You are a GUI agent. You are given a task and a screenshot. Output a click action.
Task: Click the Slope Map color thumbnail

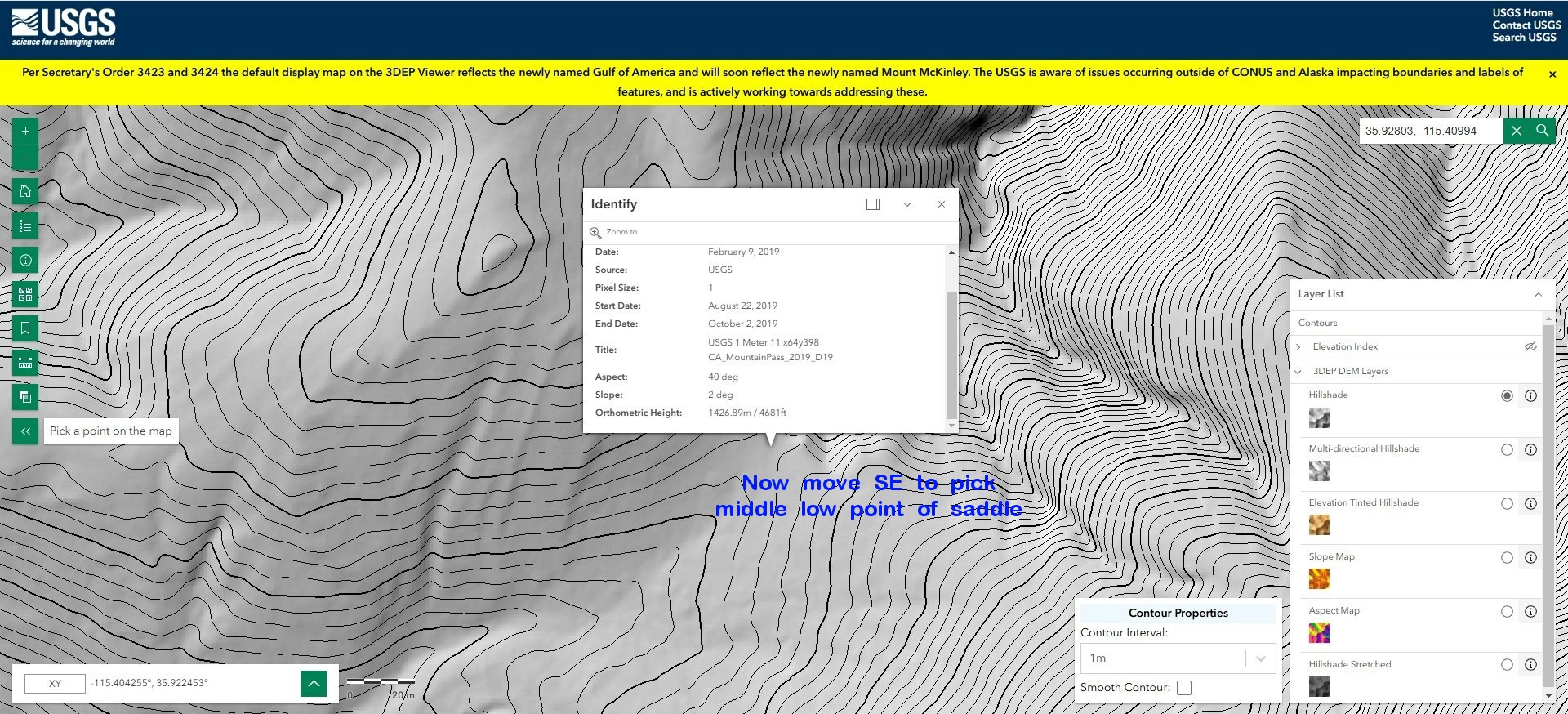coord(1319,579)
